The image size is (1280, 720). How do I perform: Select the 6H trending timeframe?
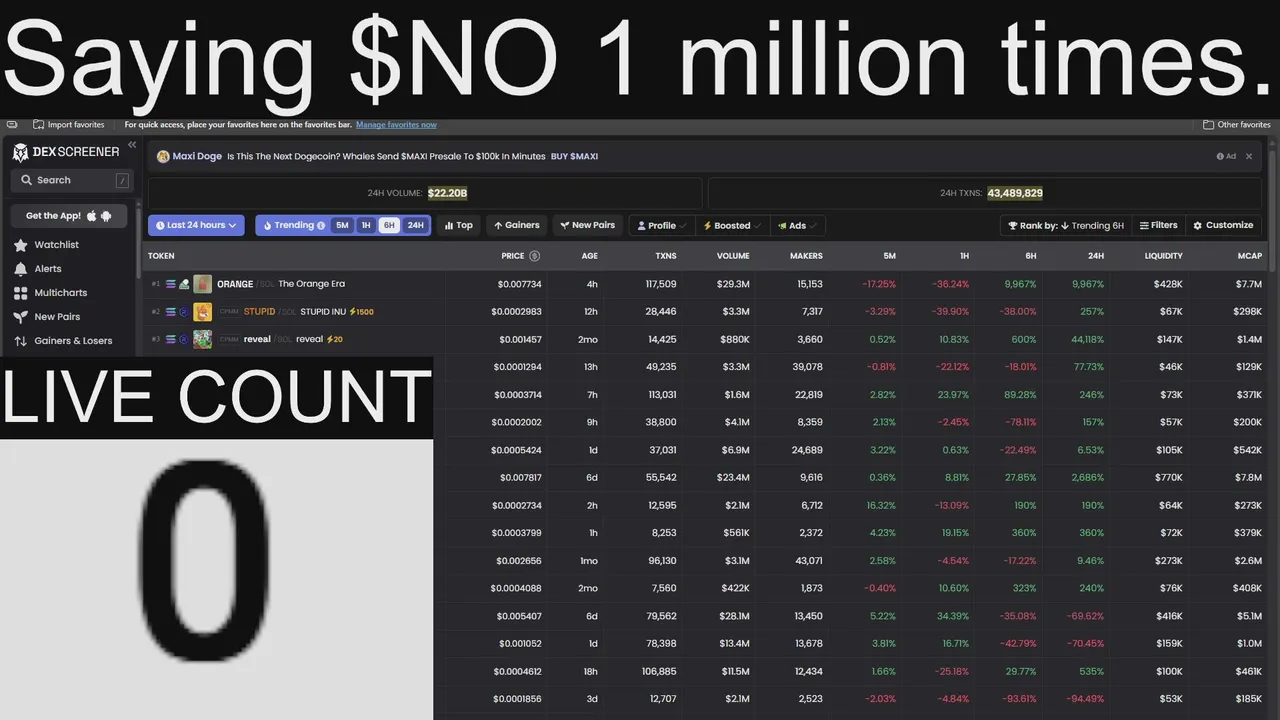click(389, 226)
